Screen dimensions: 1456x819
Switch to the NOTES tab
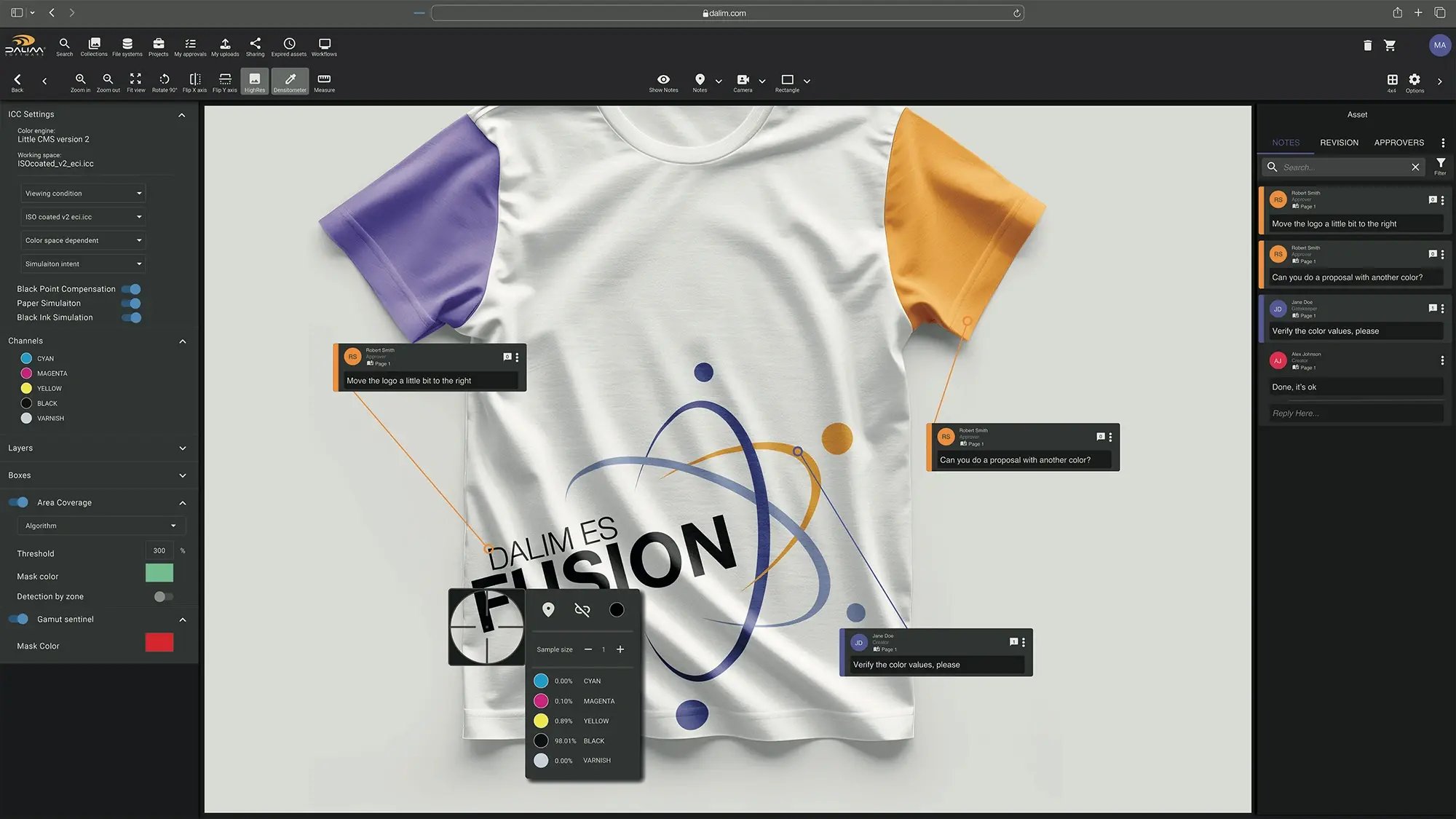[1286, 143]
